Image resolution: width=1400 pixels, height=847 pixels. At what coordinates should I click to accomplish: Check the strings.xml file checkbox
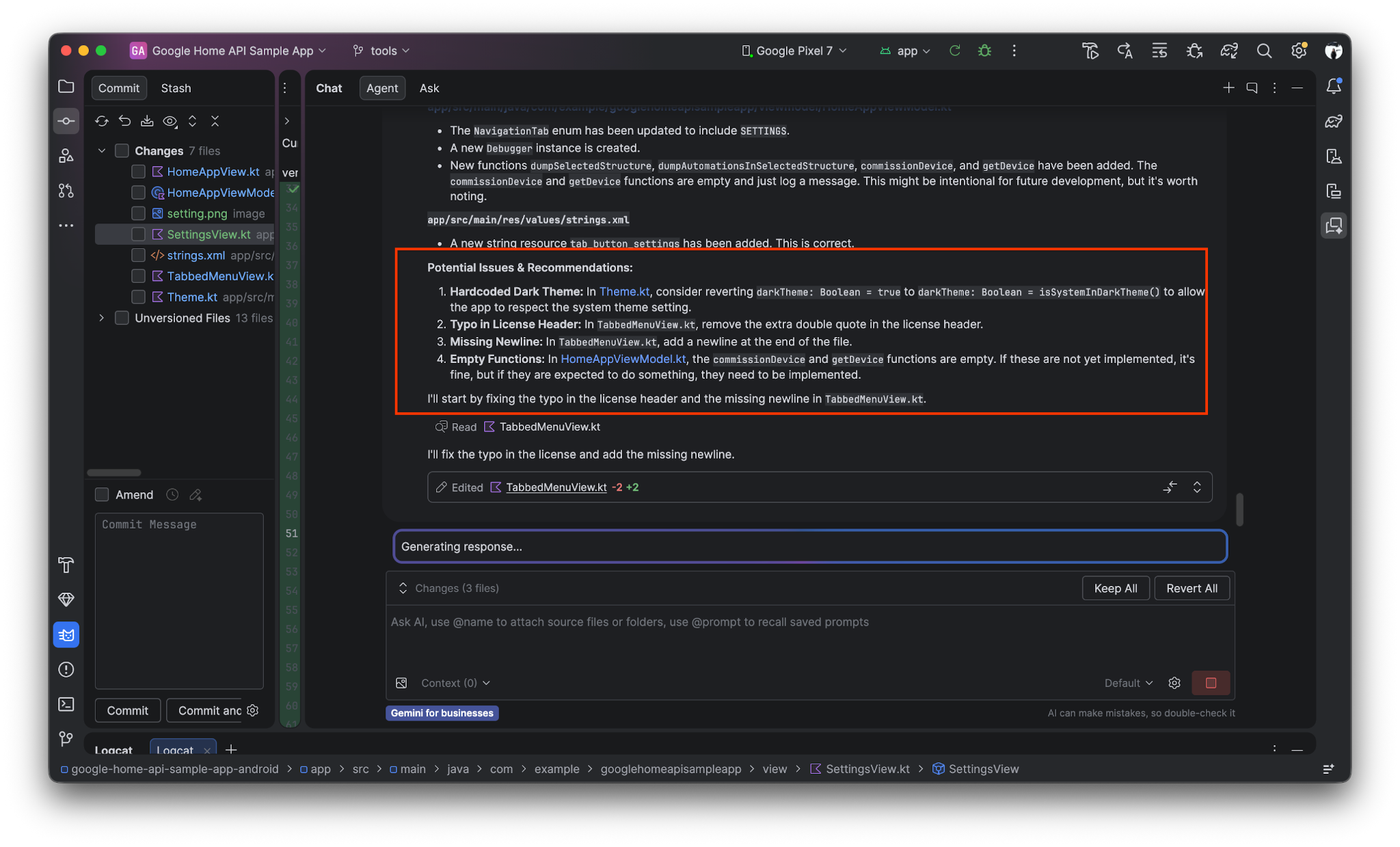pos(138,255)
